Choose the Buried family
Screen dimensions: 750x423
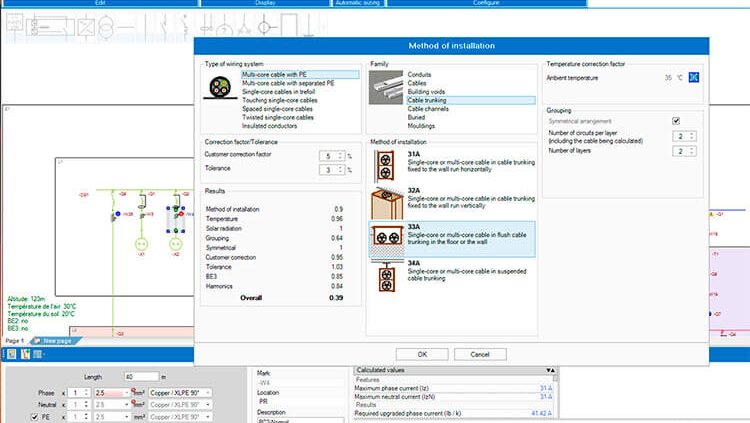coord(416,118)
